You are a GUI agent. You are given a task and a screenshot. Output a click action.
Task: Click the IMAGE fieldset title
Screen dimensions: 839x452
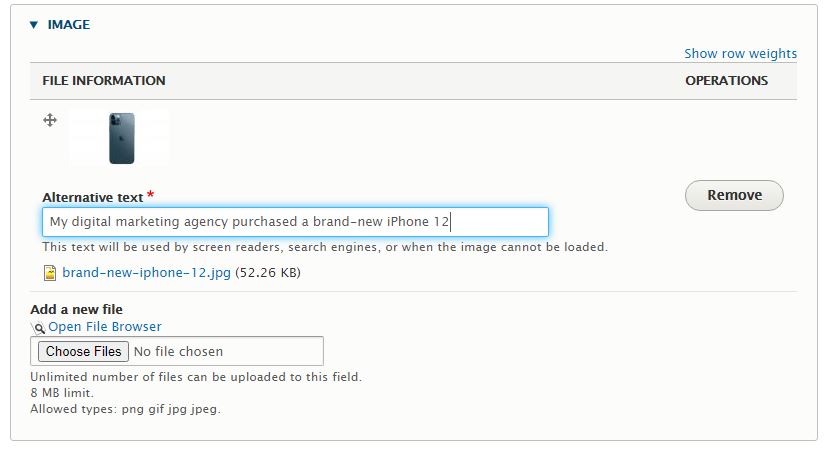click(68, 25)
